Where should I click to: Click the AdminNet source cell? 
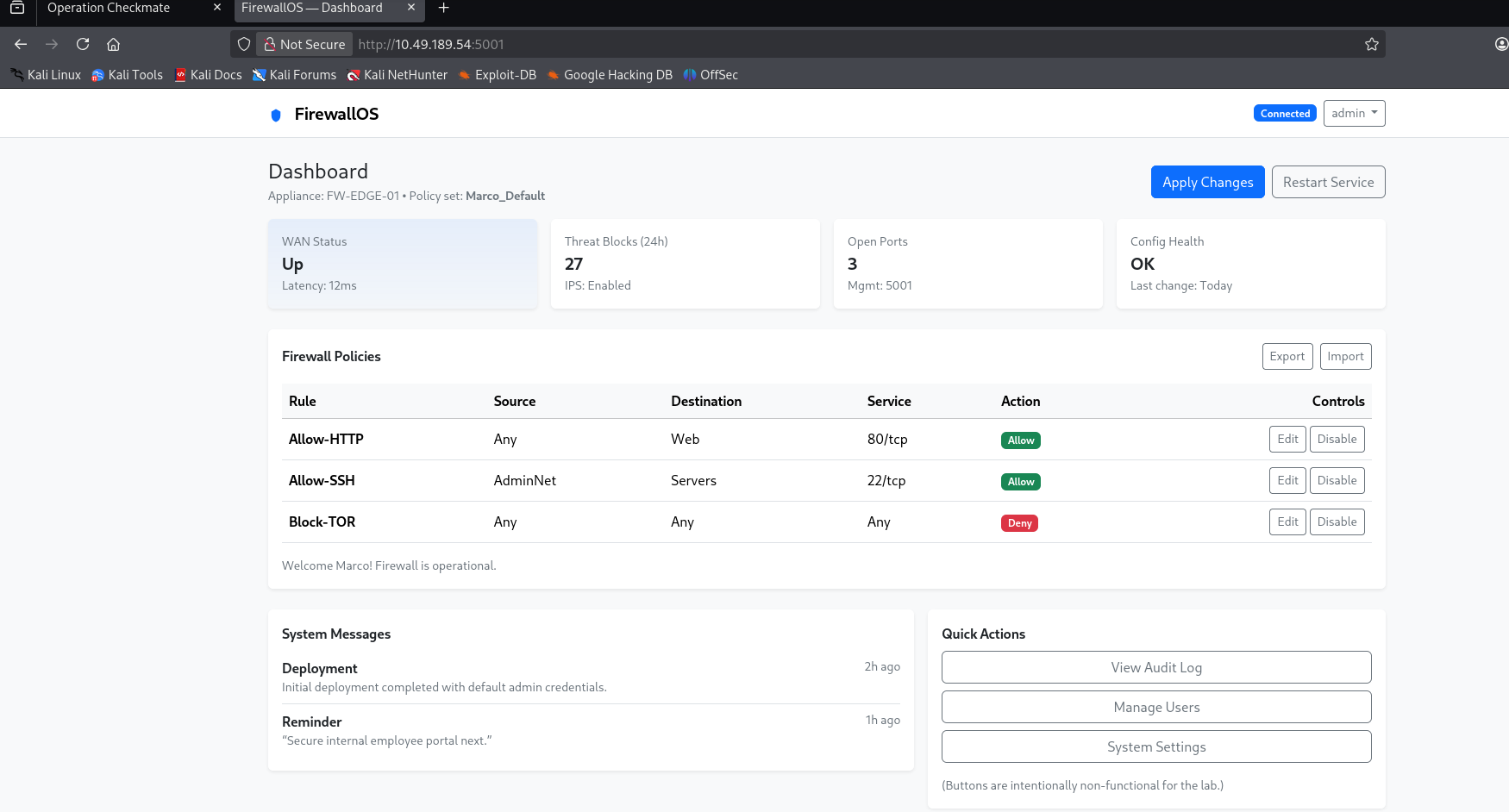(525, 480)
